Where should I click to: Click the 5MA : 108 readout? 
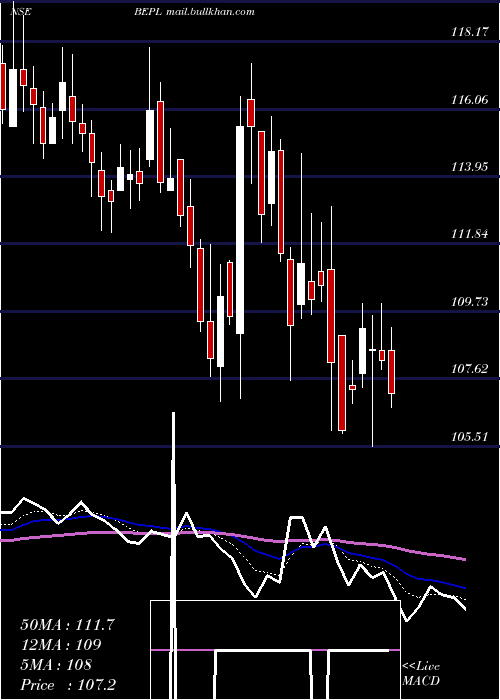pos(56,665)
